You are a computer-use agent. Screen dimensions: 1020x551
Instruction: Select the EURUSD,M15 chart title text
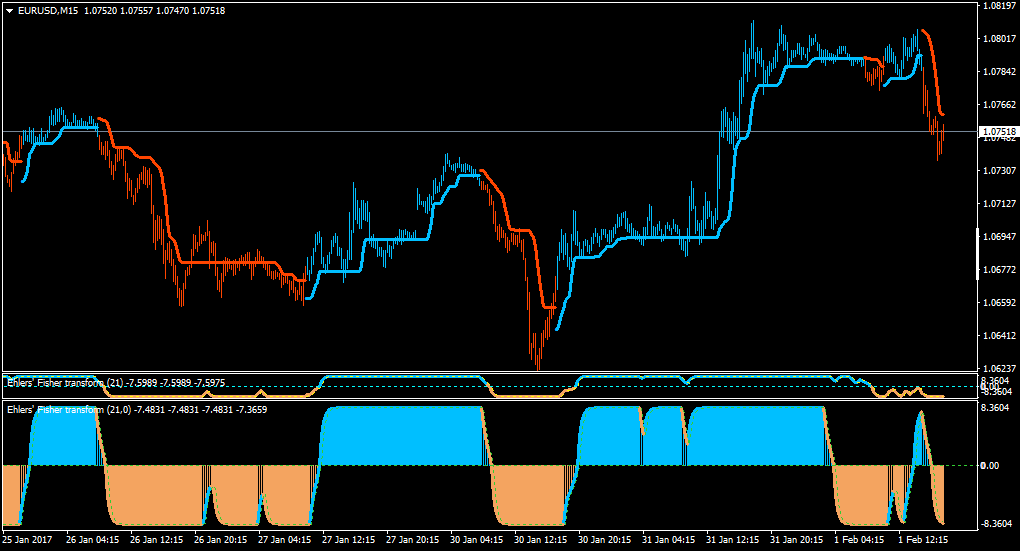tap(48, 11)
